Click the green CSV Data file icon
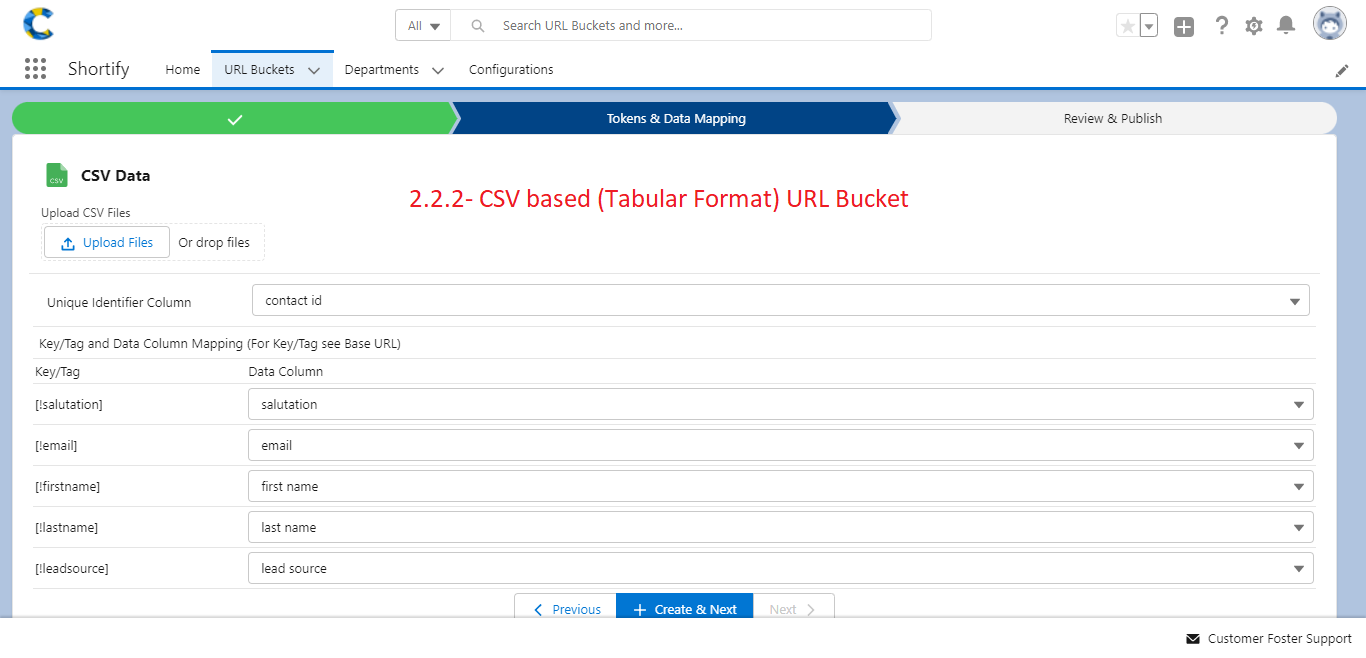The image size is (1366, 658). [x=56, y=173]
